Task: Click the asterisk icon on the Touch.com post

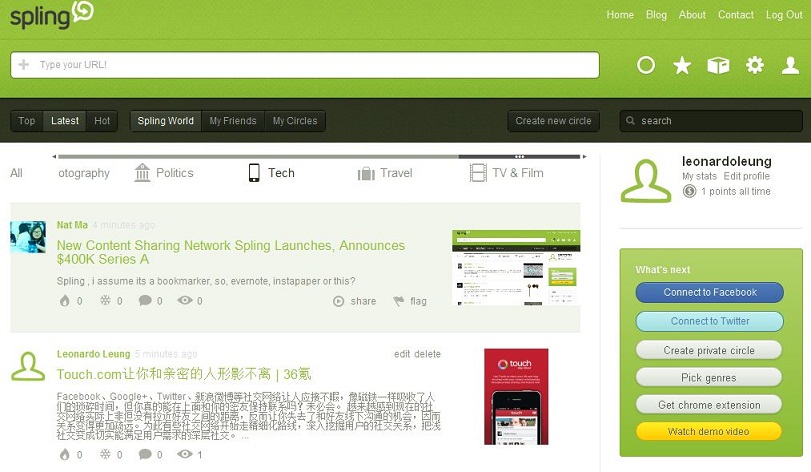Action: (x=105, y=454)
